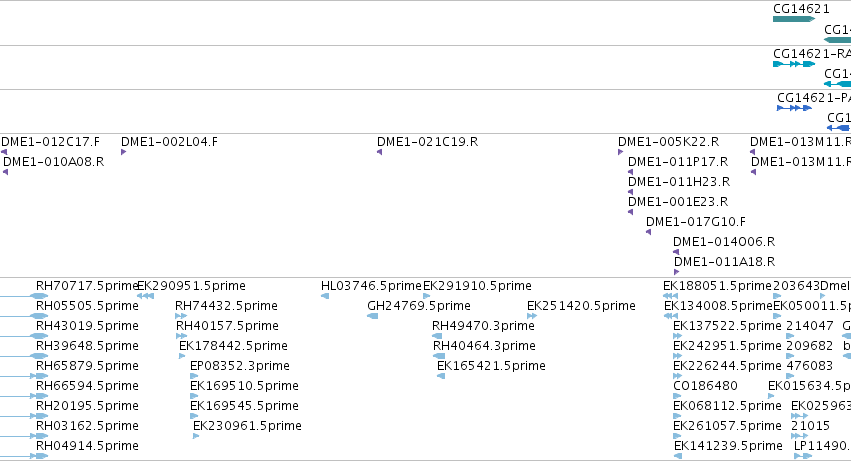The width and height of the screenshot is (851, 461).
Task: Select the HL03746.5prime EST arrow
Action: click(325, 296)
